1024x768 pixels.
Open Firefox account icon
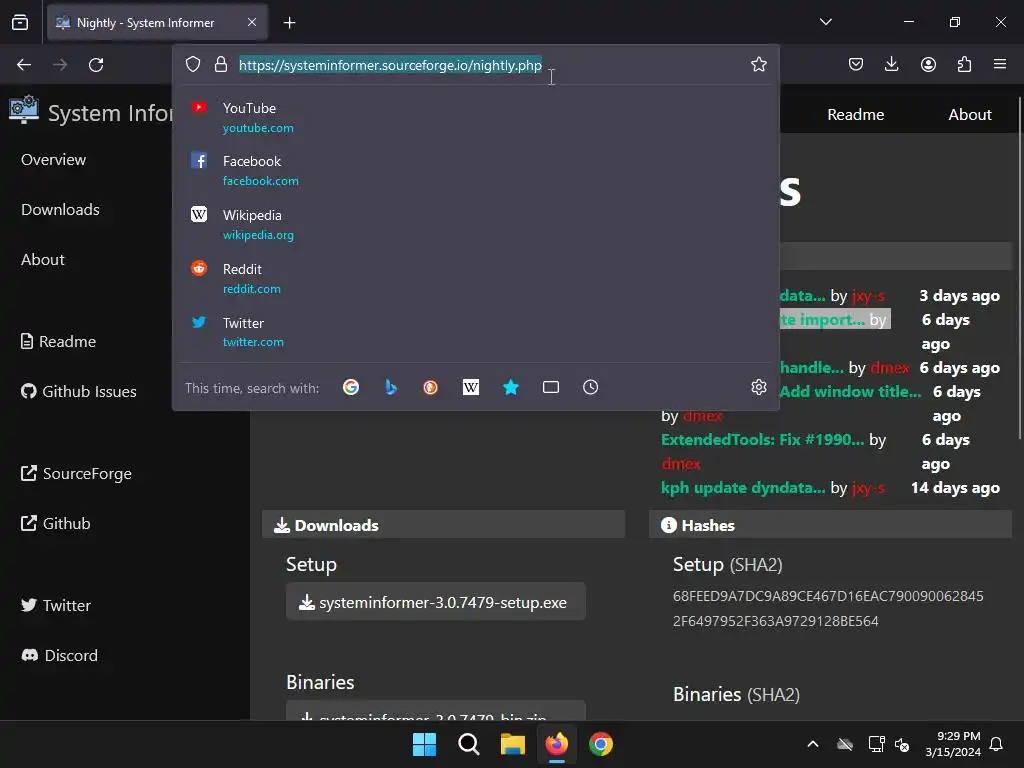[928, 64]
